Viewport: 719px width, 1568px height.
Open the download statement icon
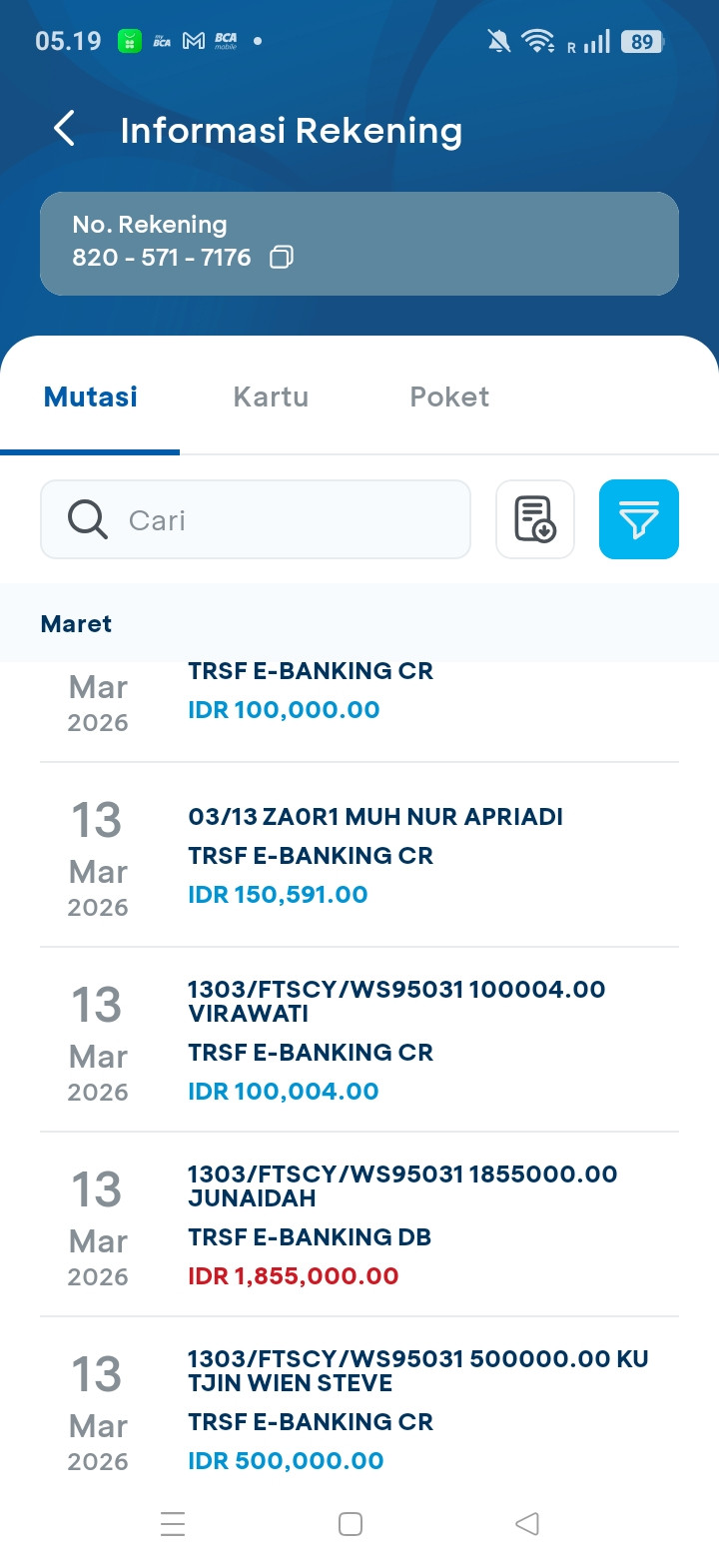coord(535,519)
